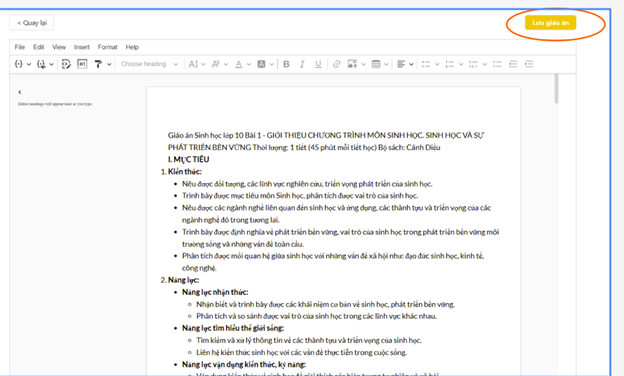
Task: Click the multi-level list icon
Action: point(473,64)
